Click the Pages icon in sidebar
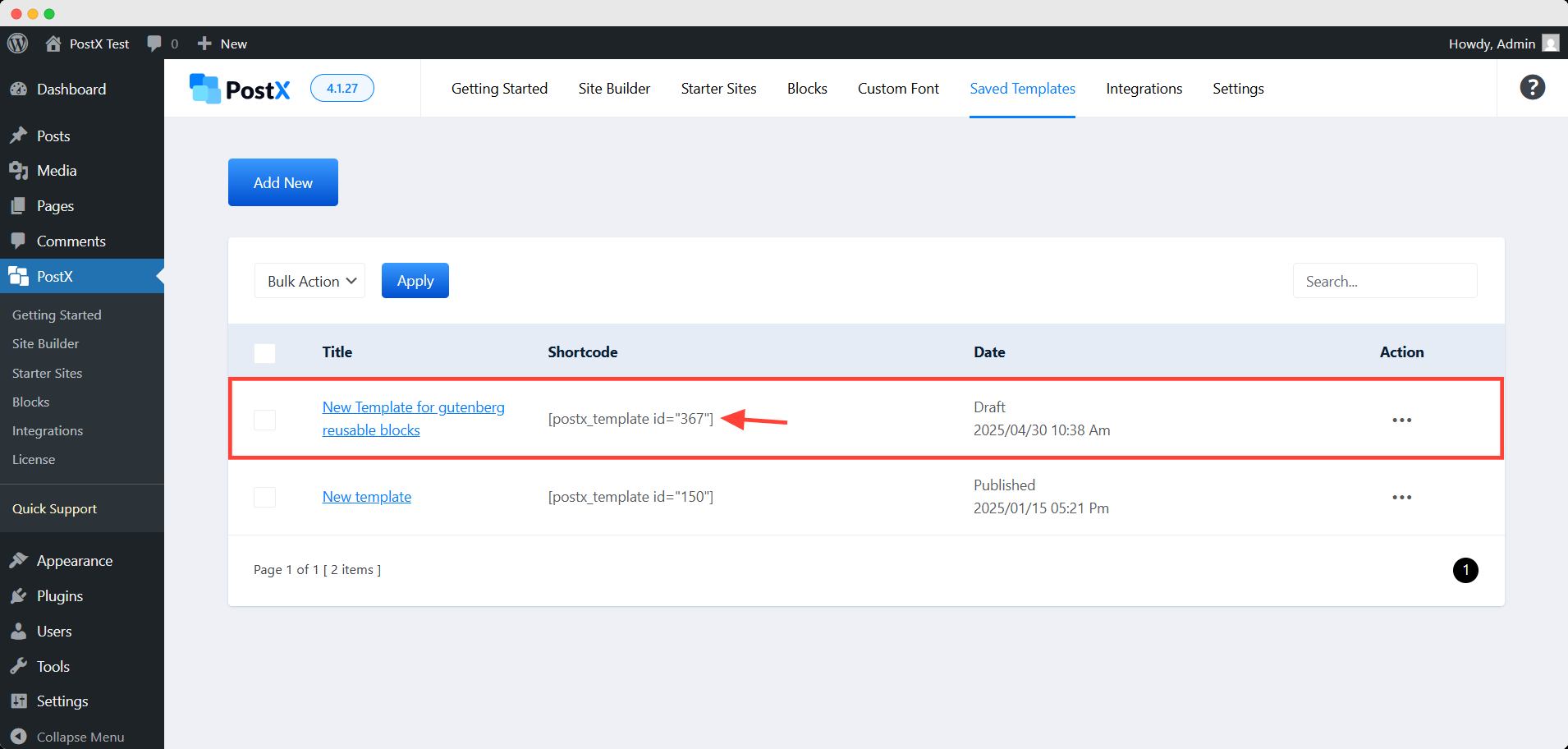Screen dimensions: 1568x749 coord(19,206)
